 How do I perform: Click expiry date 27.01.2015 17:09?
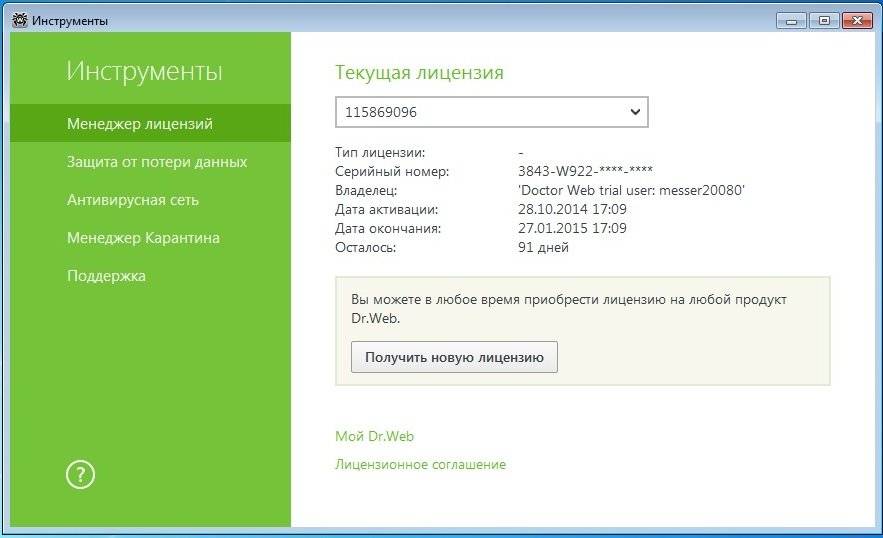click(572, 228)
